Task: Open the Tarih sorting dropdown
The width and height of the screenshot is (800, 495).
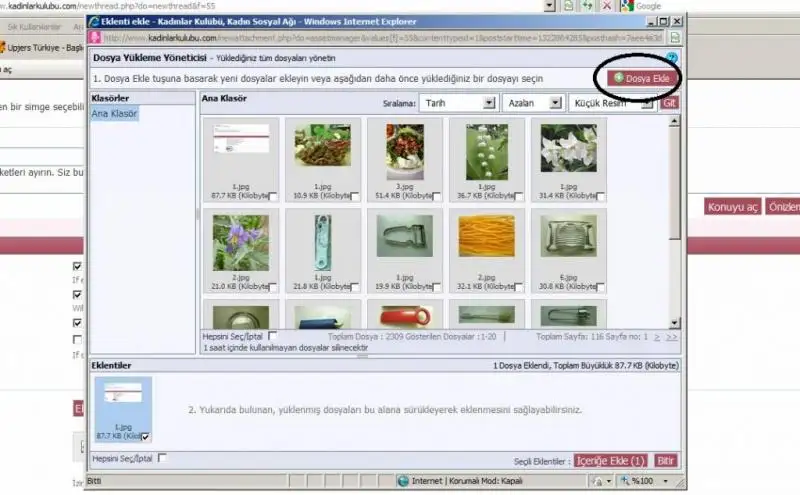Action: click(458, 102)
